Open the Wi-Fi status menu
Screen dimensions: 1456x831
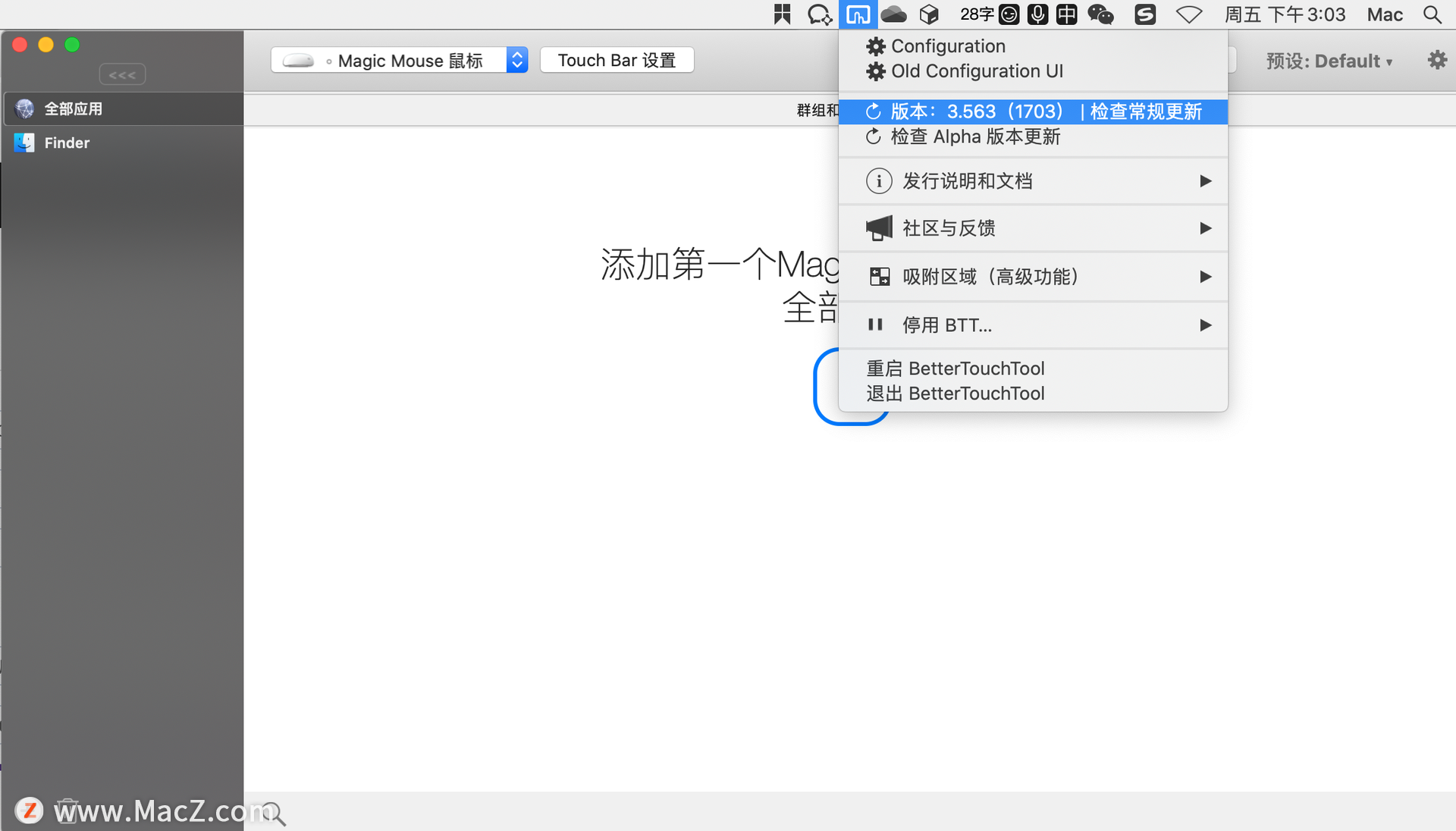(1189, 14)
